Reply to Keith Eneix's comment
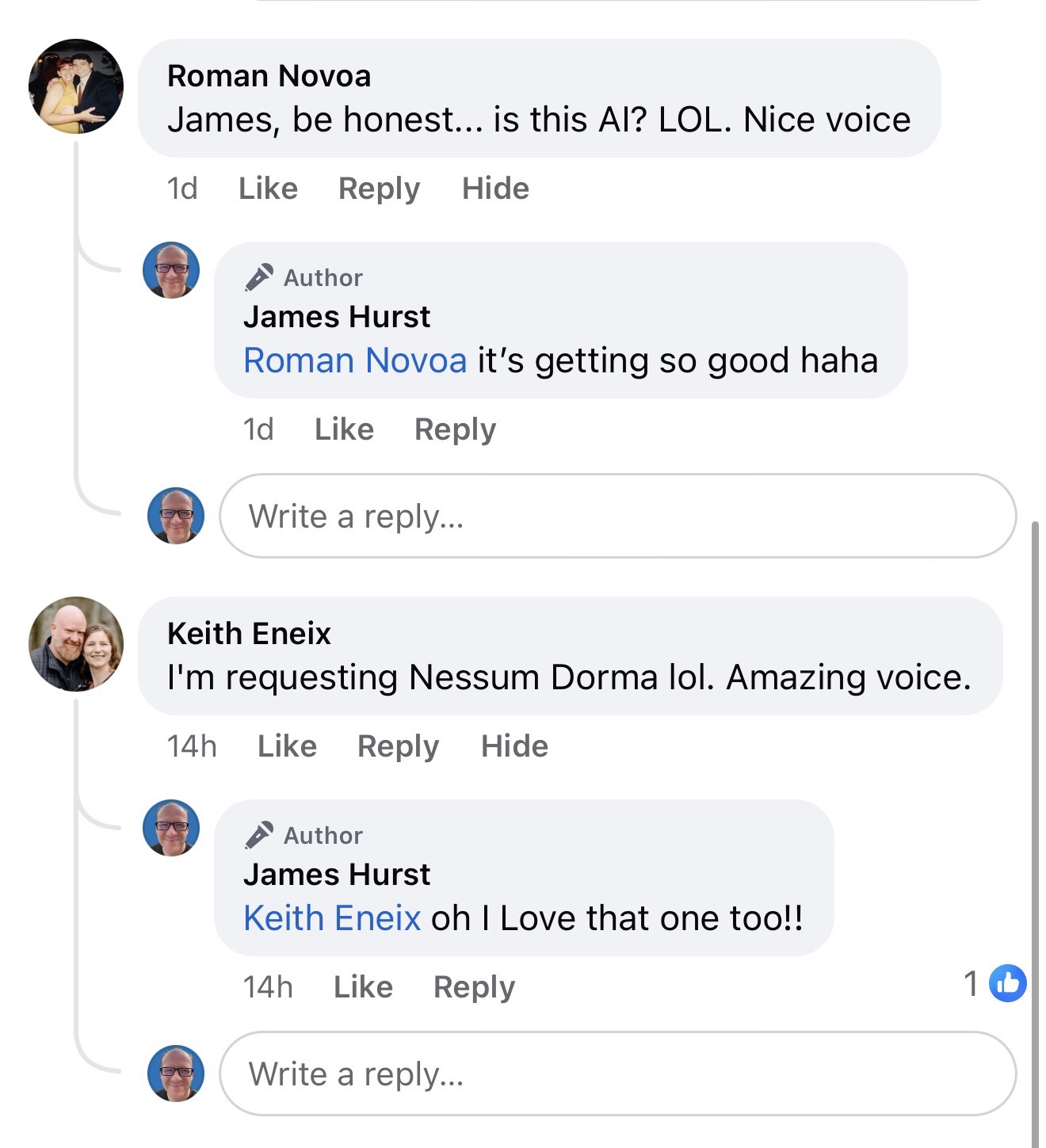 [x=398, y=746]
